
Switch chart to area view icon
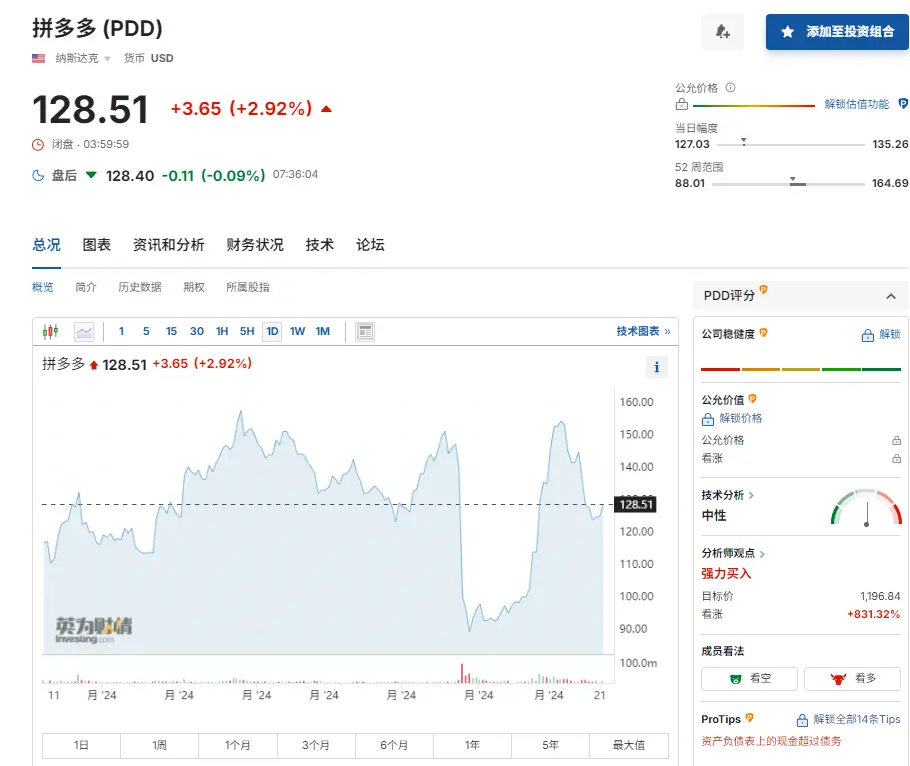pos(84,332)
